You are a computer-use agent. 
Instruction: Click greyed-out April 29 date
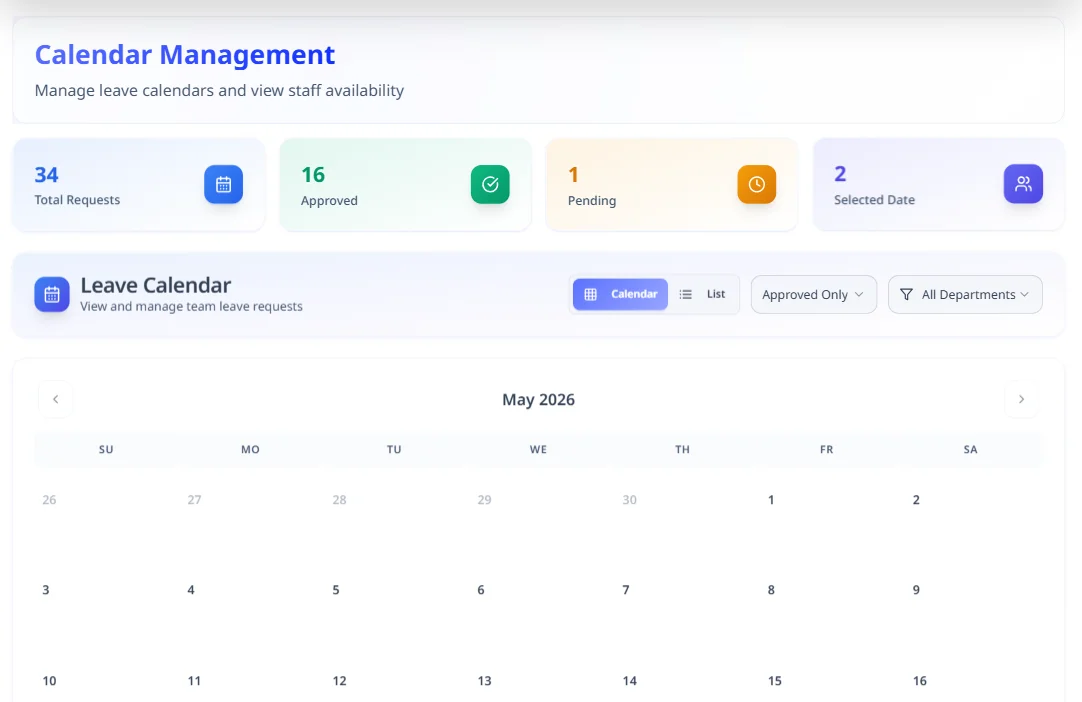[x=484, y=500]
